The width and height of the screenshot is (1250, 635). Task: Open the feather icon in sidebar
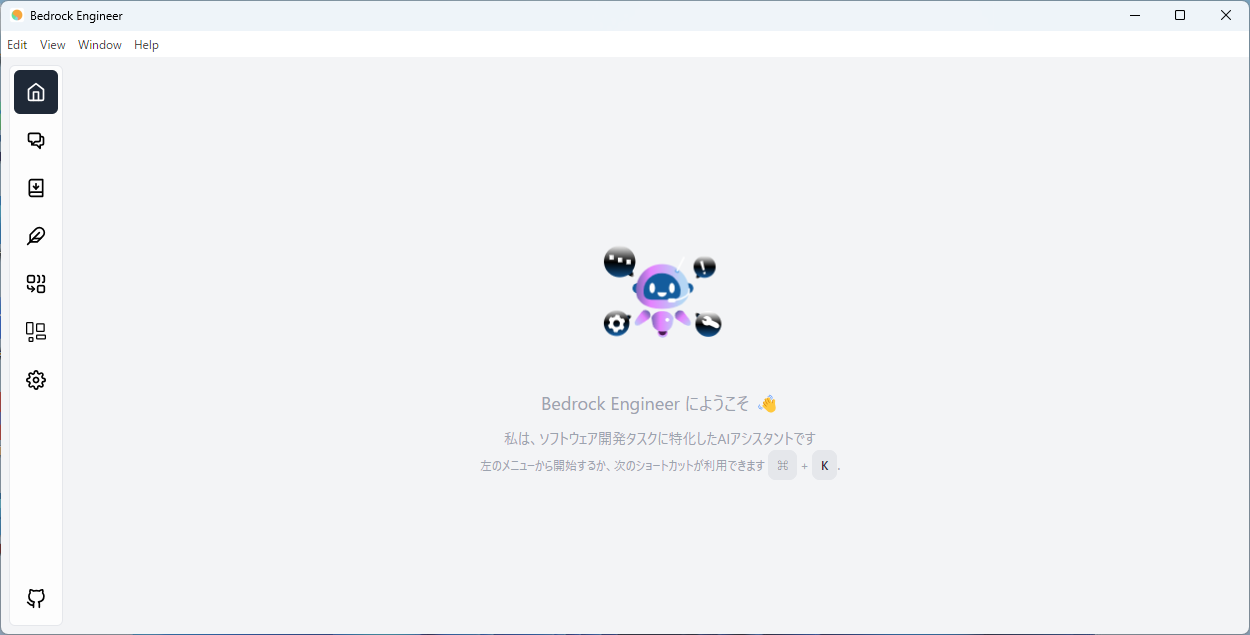36,236
